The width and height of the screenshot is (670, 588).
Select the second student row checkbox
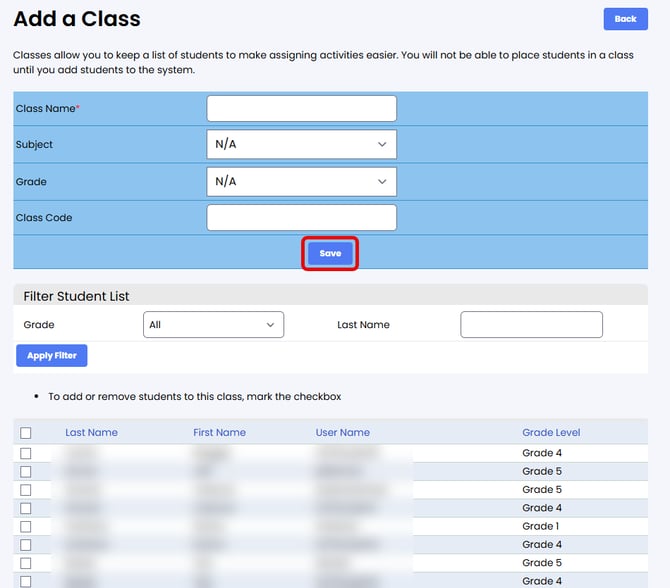(26, 472)
